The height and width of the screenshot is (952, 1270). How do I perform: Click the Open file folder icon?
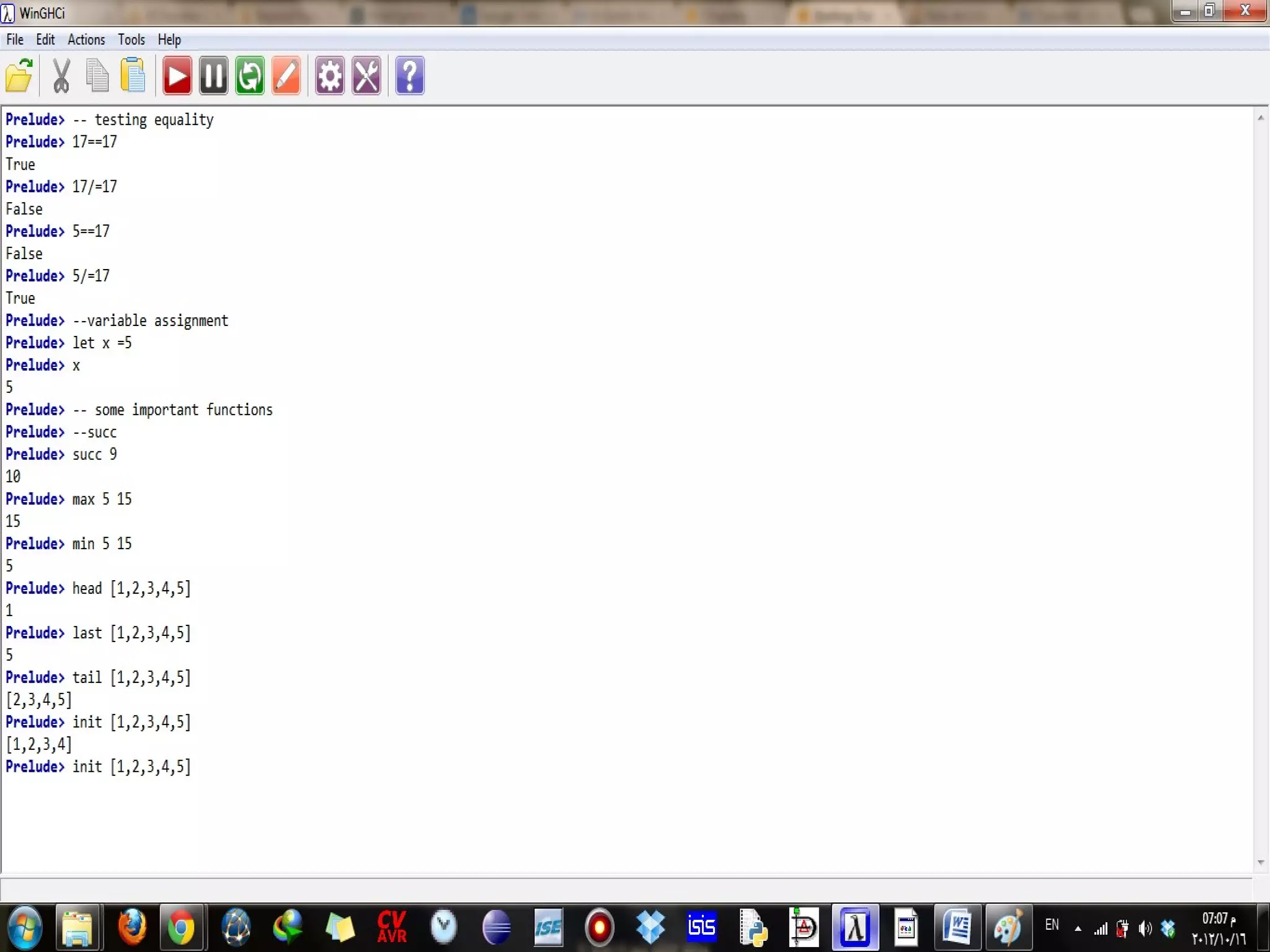19,76
